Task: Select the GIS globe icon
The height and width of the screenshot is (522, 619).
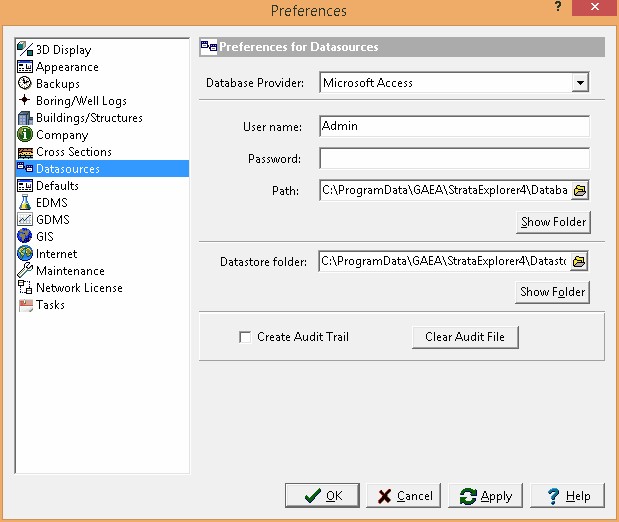Action: click(25, 237)
